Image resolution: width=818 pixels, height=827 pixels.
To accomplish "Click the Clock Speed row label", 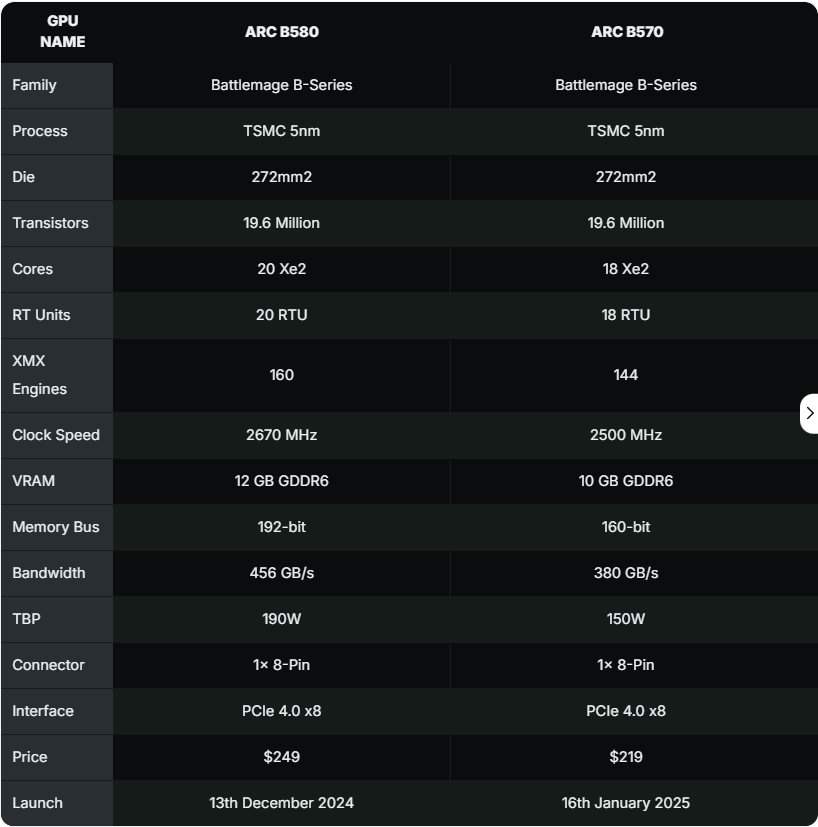I will [x=56, y=435].
